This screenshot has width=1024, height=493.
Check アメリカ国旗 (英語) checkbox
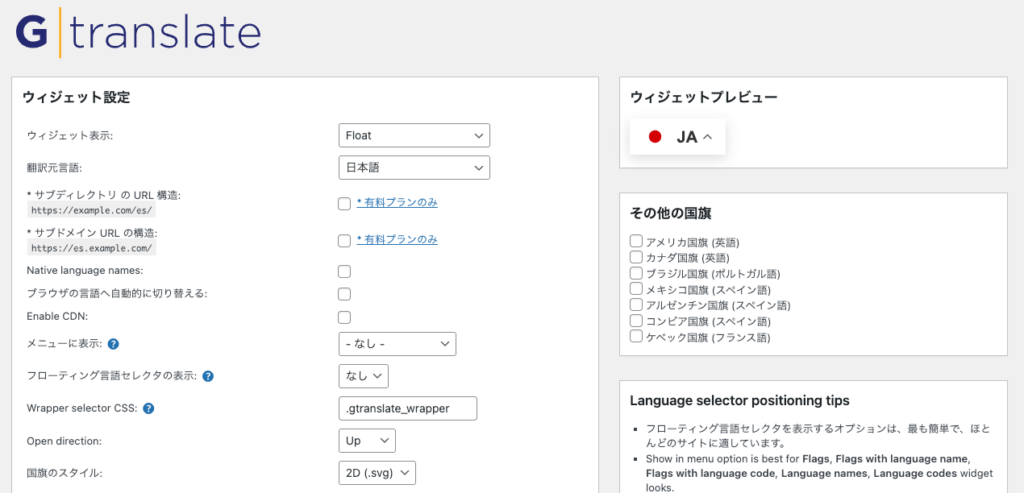tap(636, 241)
